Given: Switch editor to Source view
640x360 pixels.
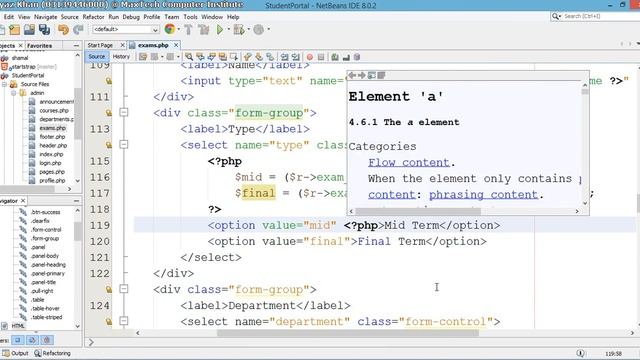Looking at the screenshot, I should tap(97, 57).
